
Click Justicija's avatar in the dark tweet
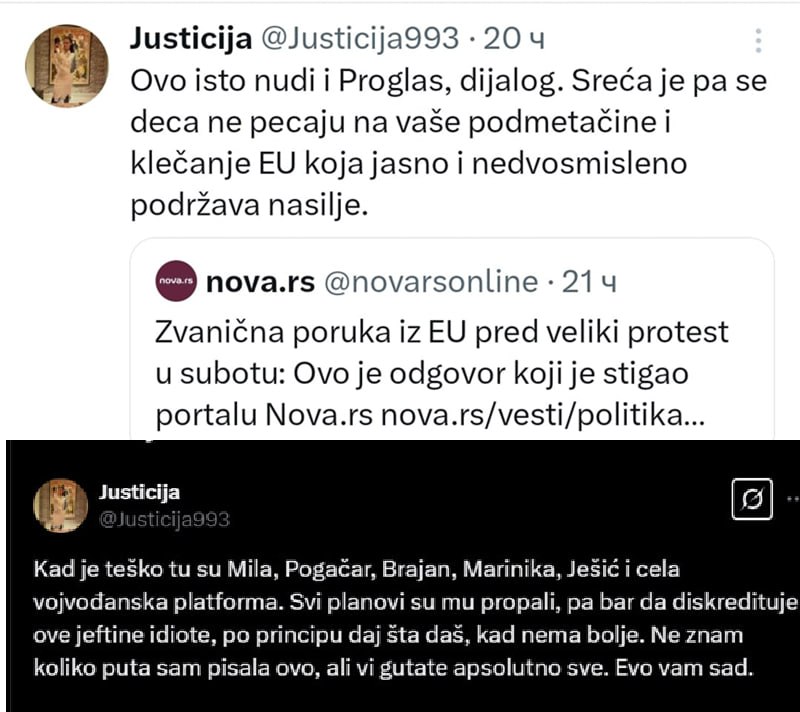point(61,505)
